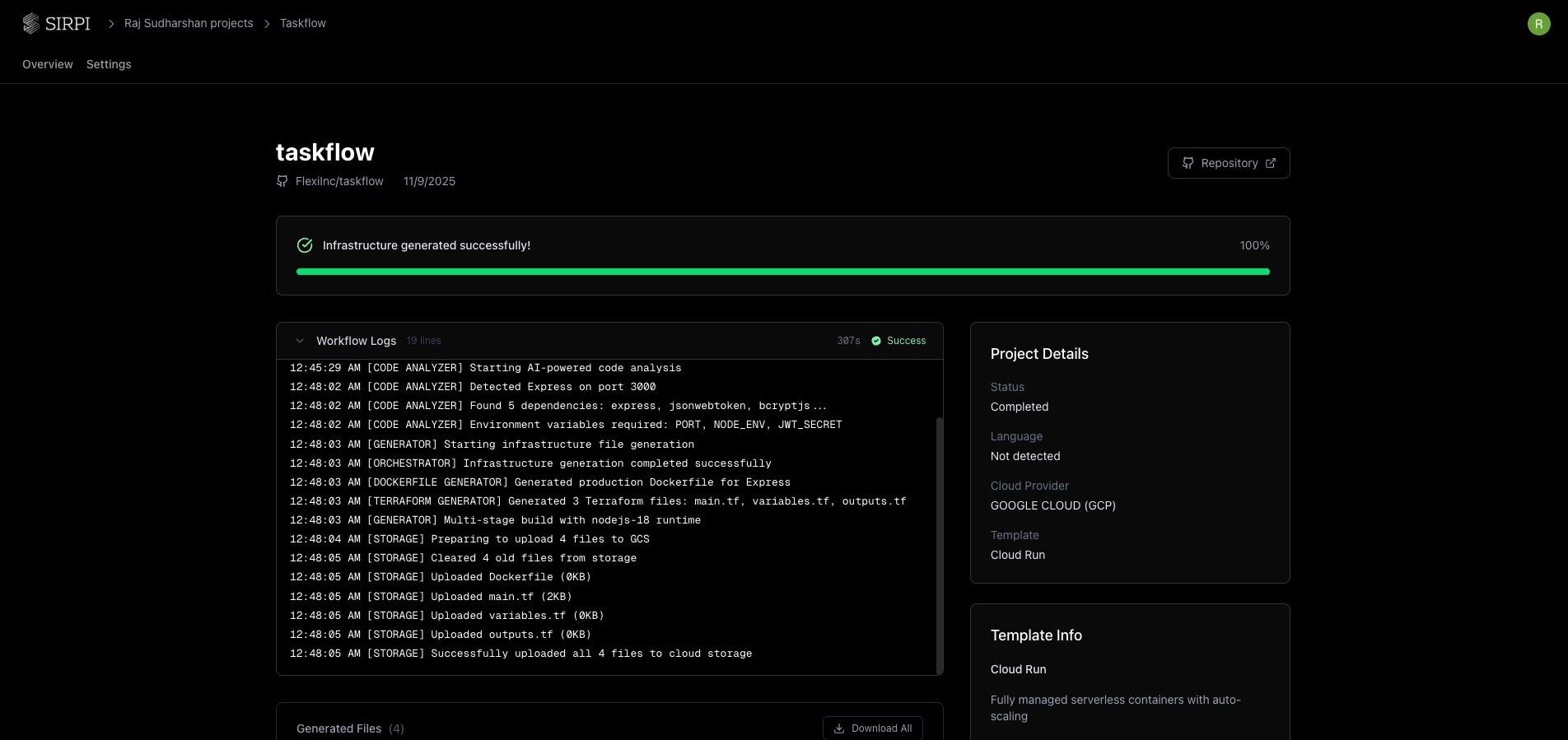The image size is (1568, 740).
Task: Click the GitHub icon beside FlexiInc/taskflow
Action: 282,181
